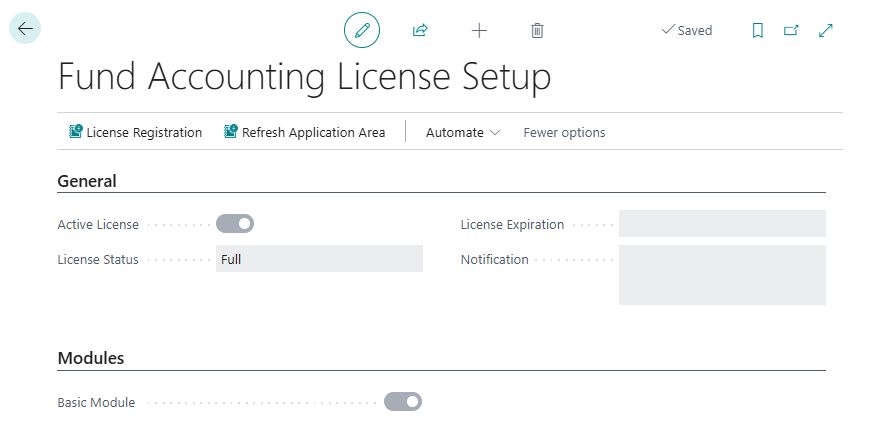
Task: Click the Refresh Application Area action
Action: click(x=305, y=132)
